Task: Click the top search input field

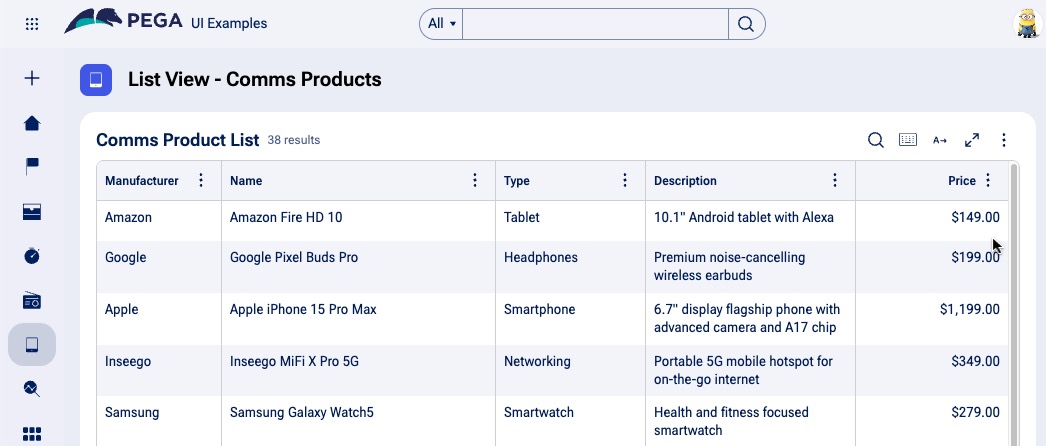Action: [594, 23]
